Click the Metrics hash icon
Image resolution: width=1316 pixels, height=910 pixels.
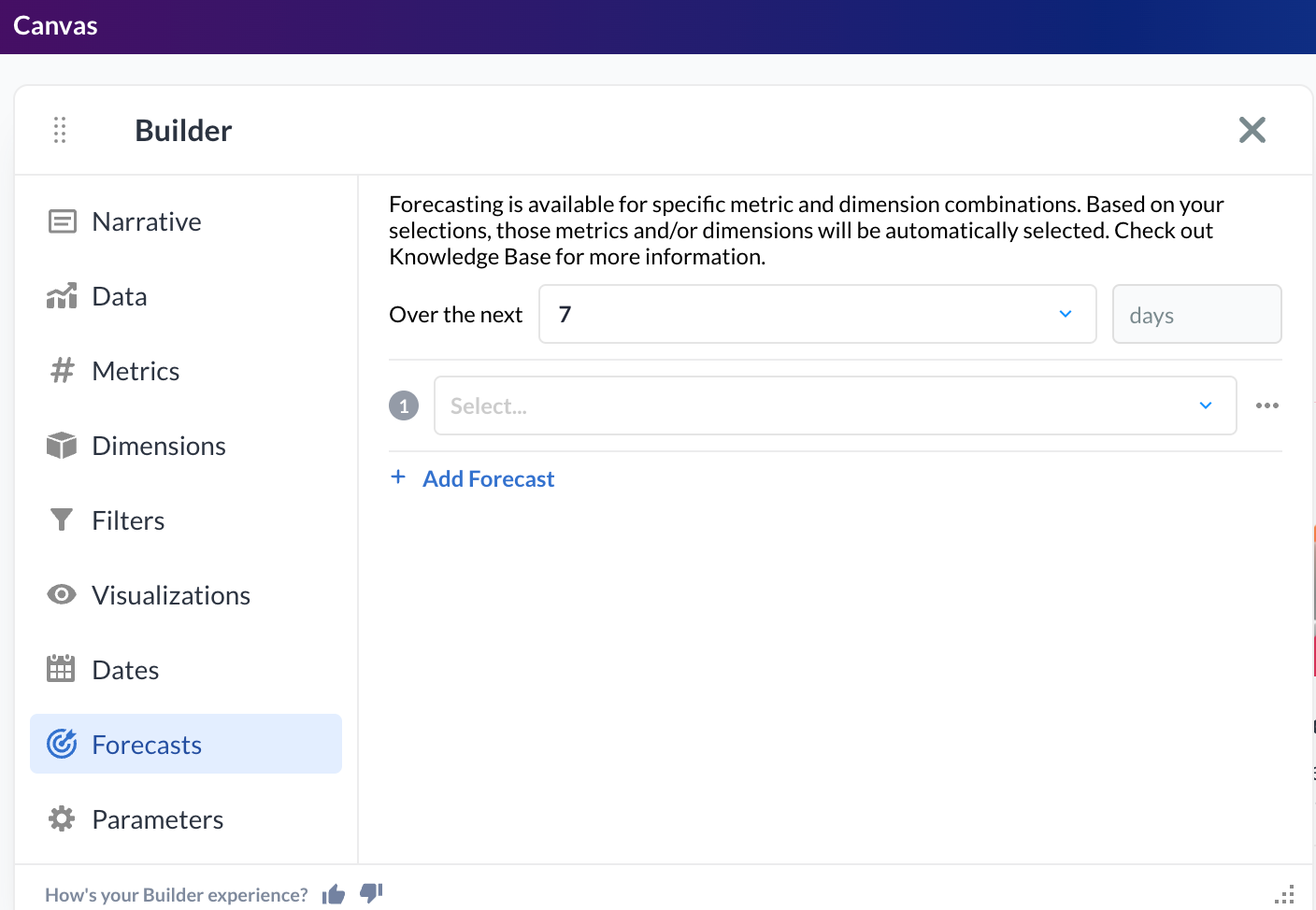pos(62,371)
